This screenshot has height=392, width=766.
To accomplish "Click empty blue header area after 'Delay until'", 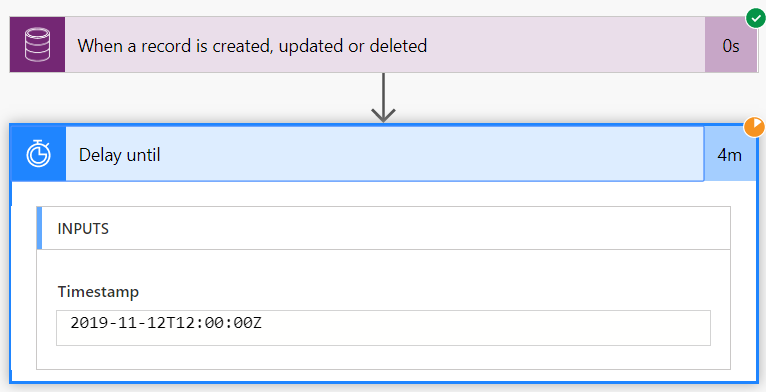I will (x=430, y=154).
